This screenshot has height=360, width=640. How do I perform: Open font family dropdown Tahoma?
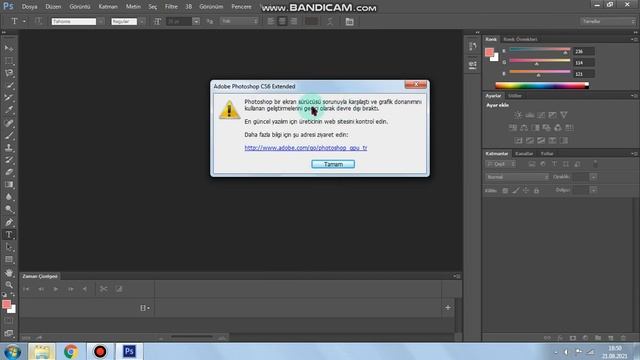point(101,22)
